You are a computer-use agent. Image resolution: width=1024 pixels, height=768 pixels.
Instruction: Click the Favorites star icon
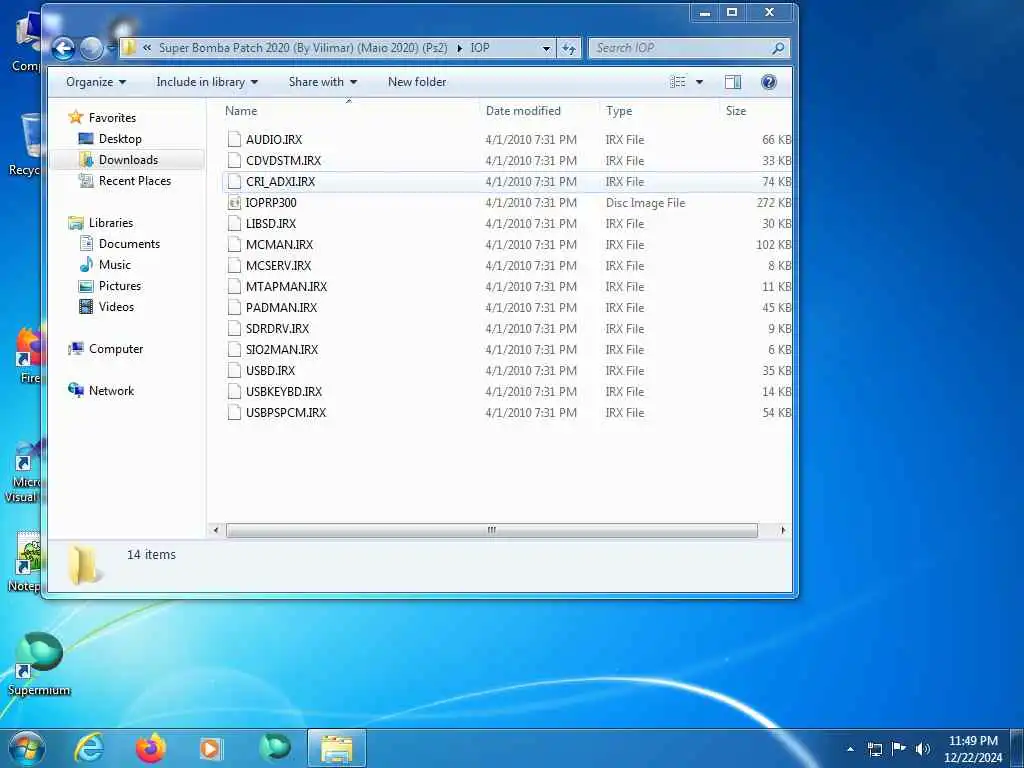pos(76,118)
